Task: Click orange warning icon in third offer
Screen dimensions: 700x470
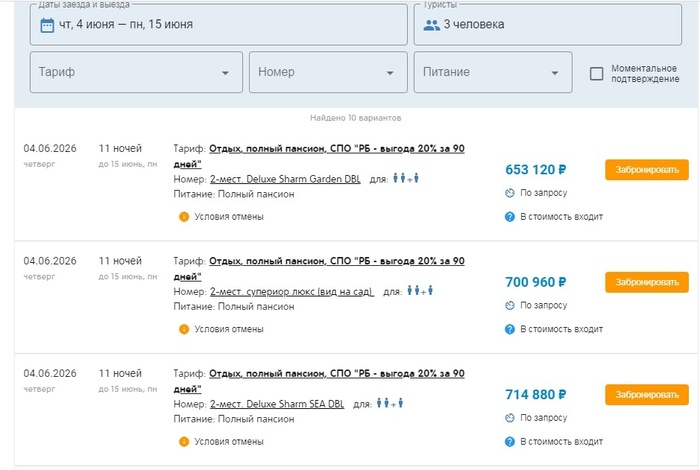Action: 184,441
